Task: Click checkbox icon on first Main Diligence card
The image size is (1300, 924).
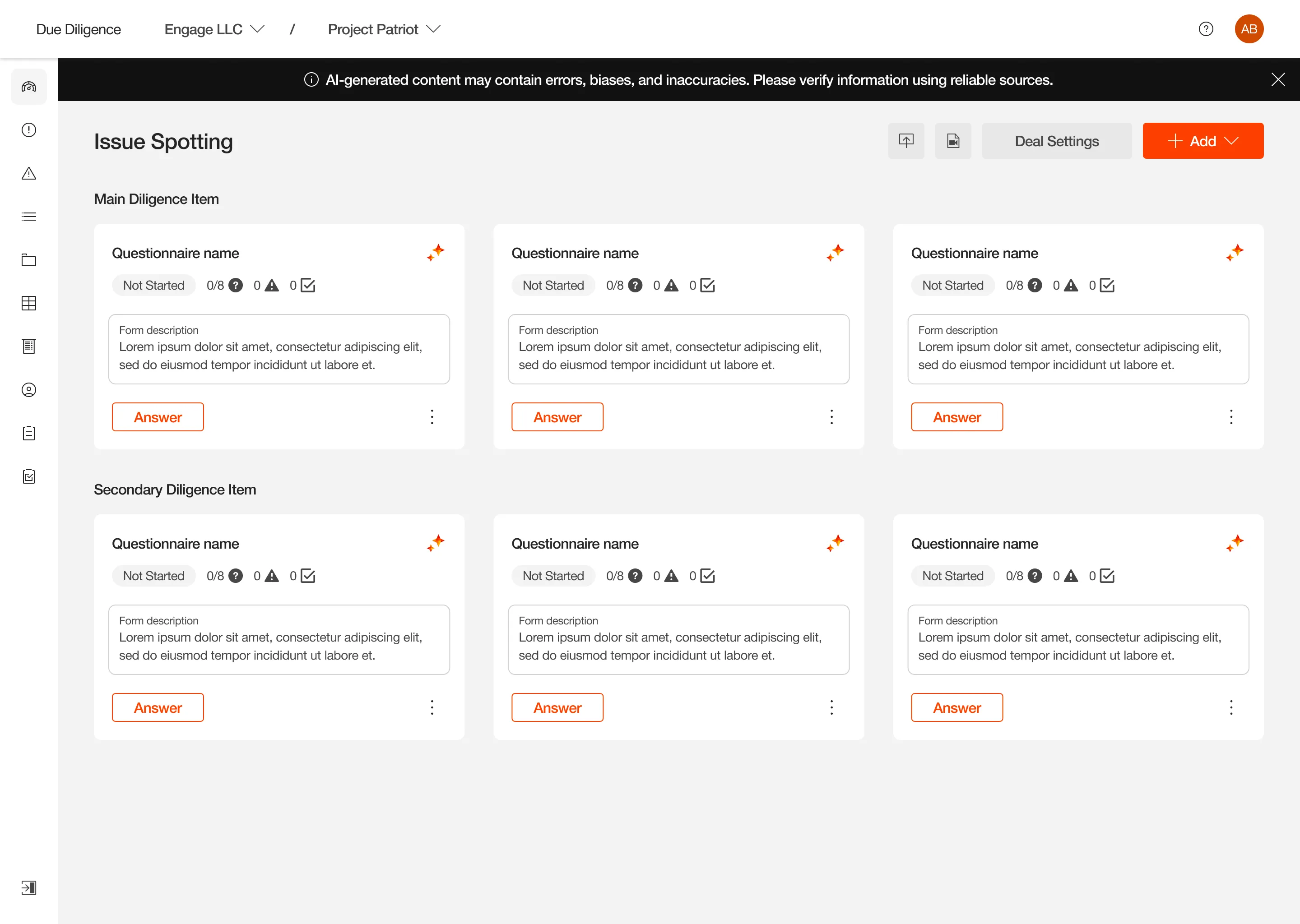Action: coord(308,285)
